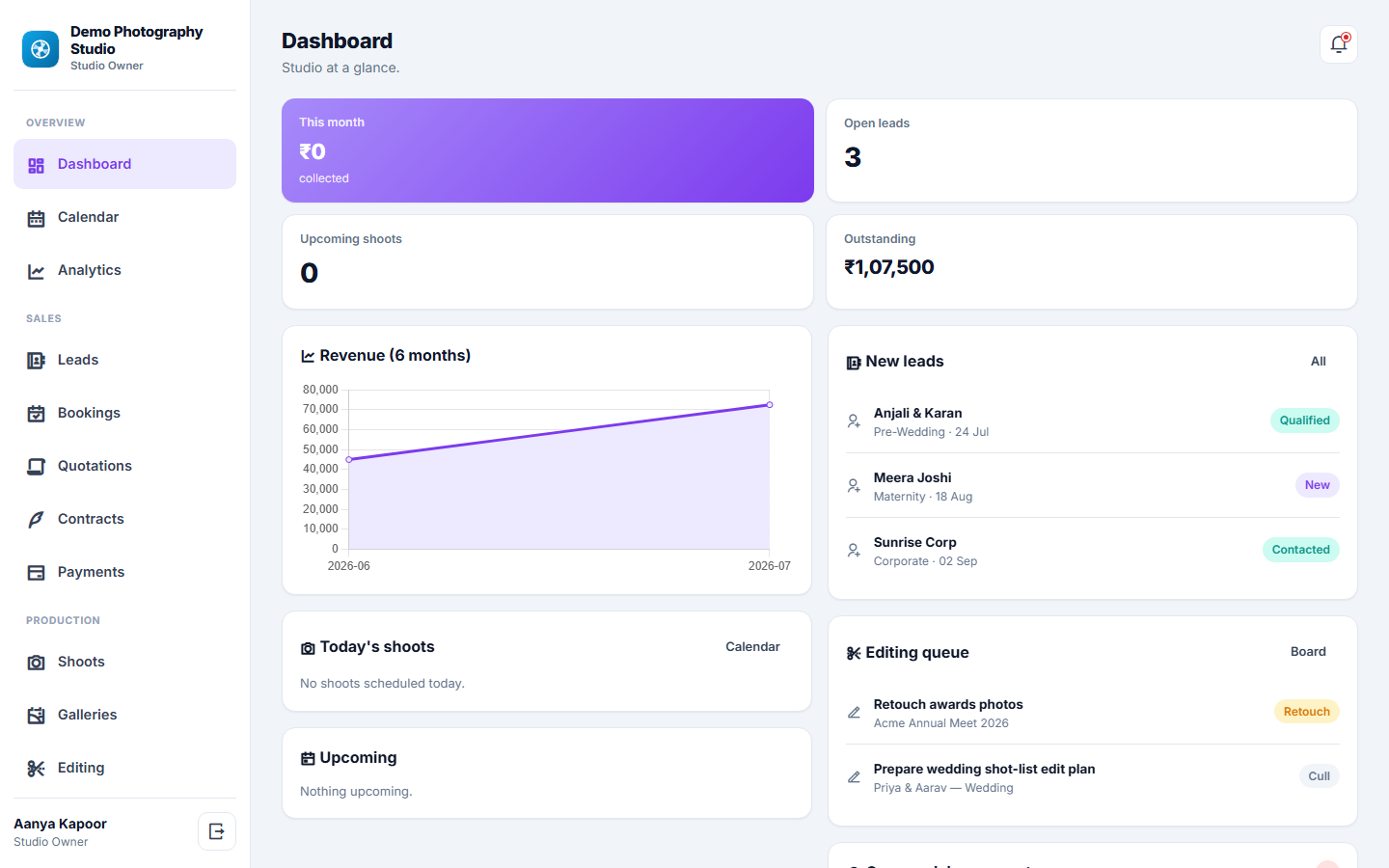Click the All link in New leads

click(x=1319, y=362)
